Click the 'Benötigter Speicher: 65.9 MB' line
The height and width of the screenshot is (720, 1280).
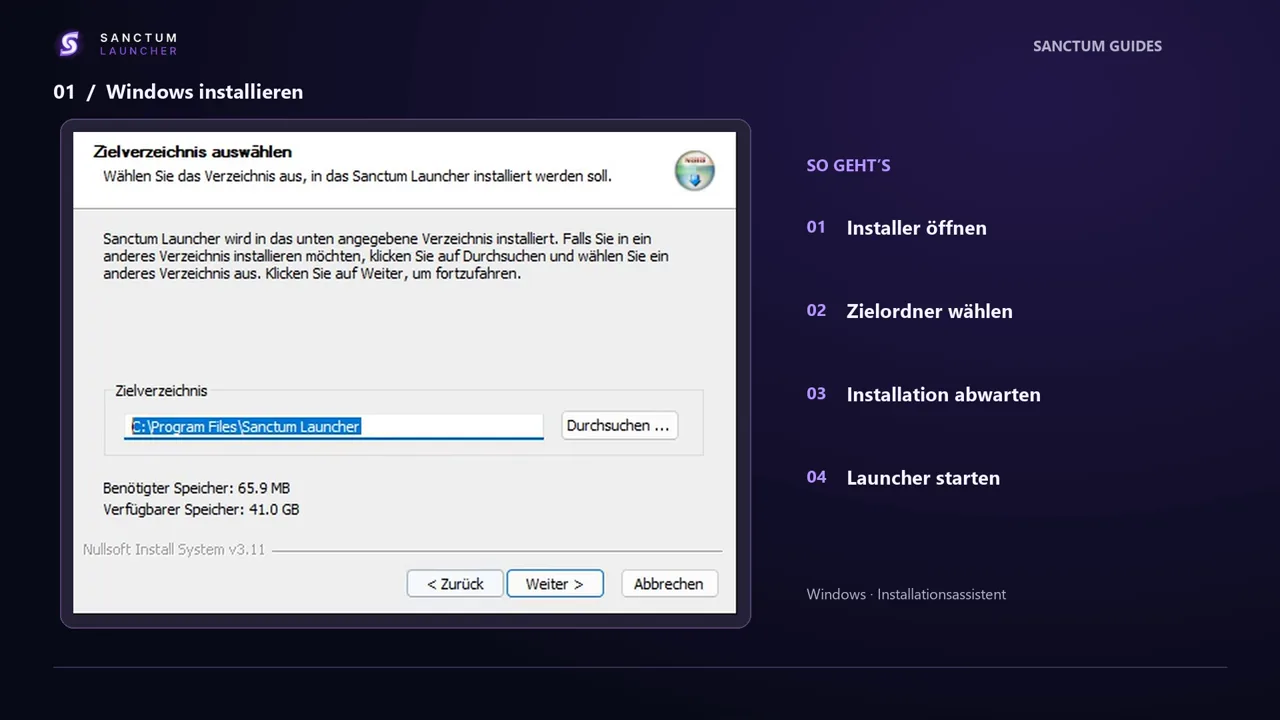pos(196,488)
